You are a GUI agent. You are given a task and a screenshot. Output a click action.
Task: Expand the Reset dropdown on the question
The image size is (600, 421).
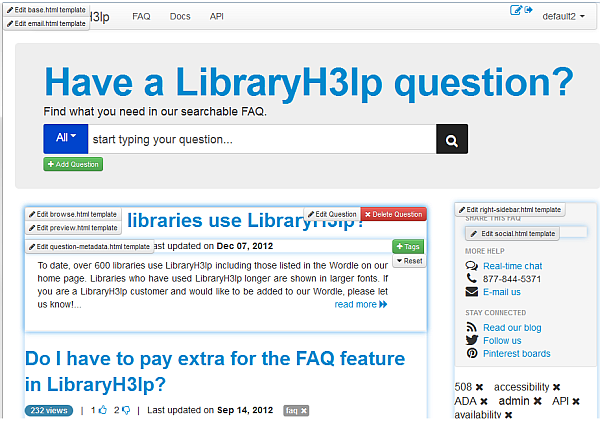click(x=409, y=261)
